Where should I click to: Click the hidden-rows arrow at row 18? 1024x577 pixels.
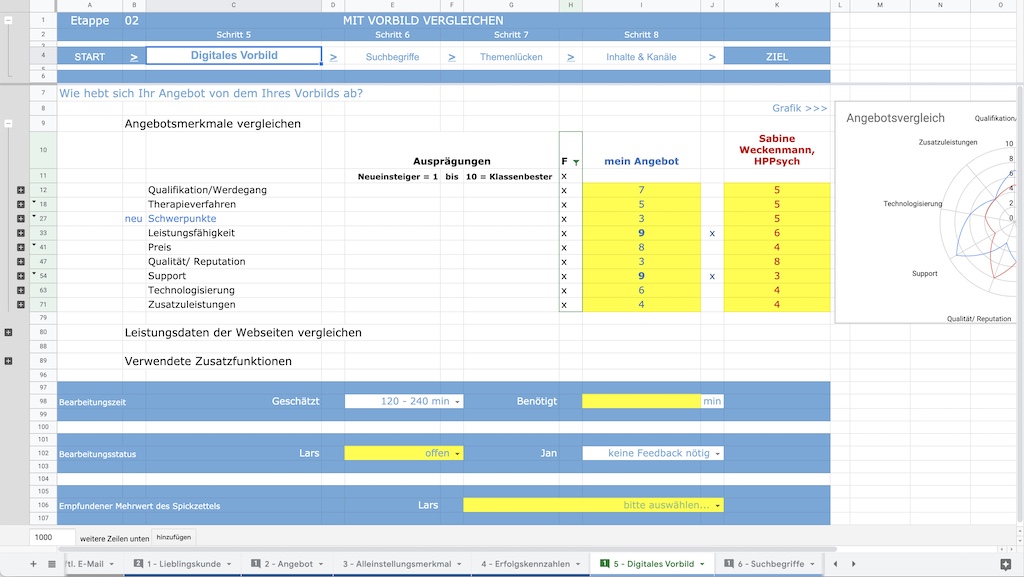pos(34,202)
